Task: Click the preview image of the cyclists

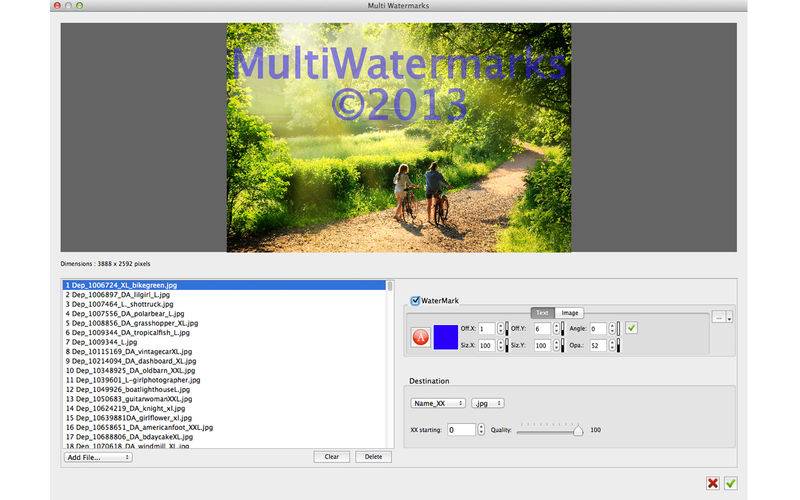Action: pyautogui.click(x=399, y=138)
